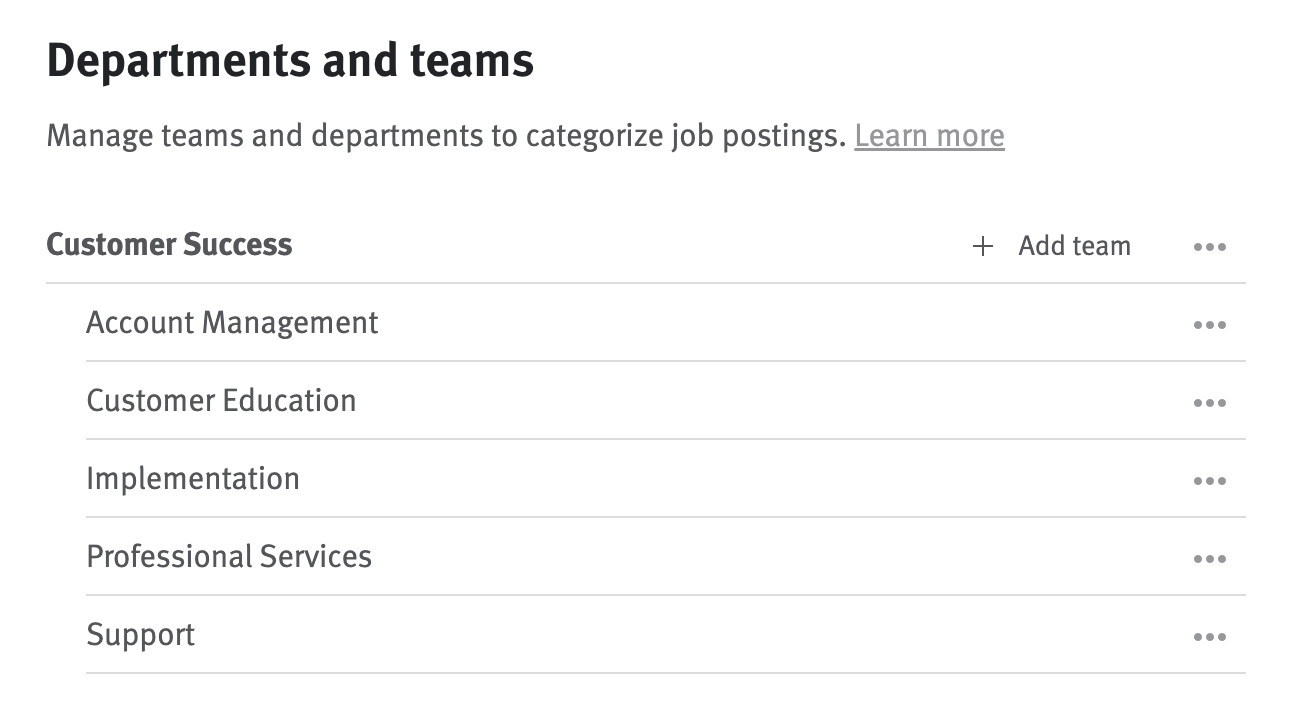
Task: Click the Departments and teams page heading
Action: point(290,61)
